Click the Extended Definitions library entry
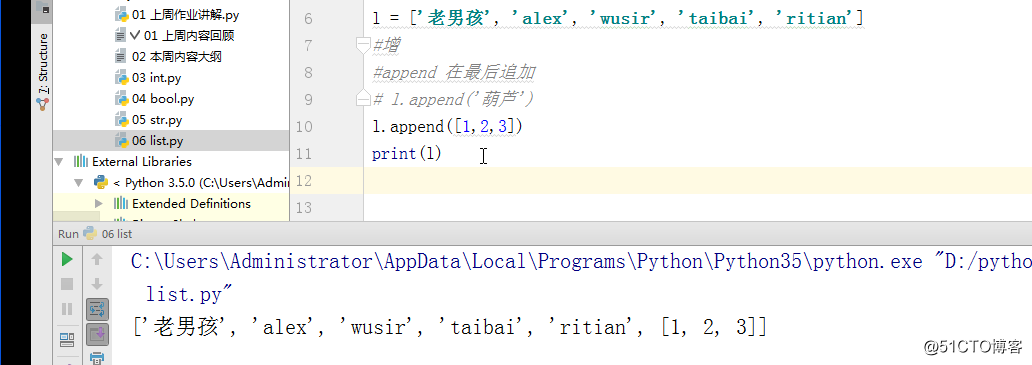1032x365 pixels. point(192,204)
